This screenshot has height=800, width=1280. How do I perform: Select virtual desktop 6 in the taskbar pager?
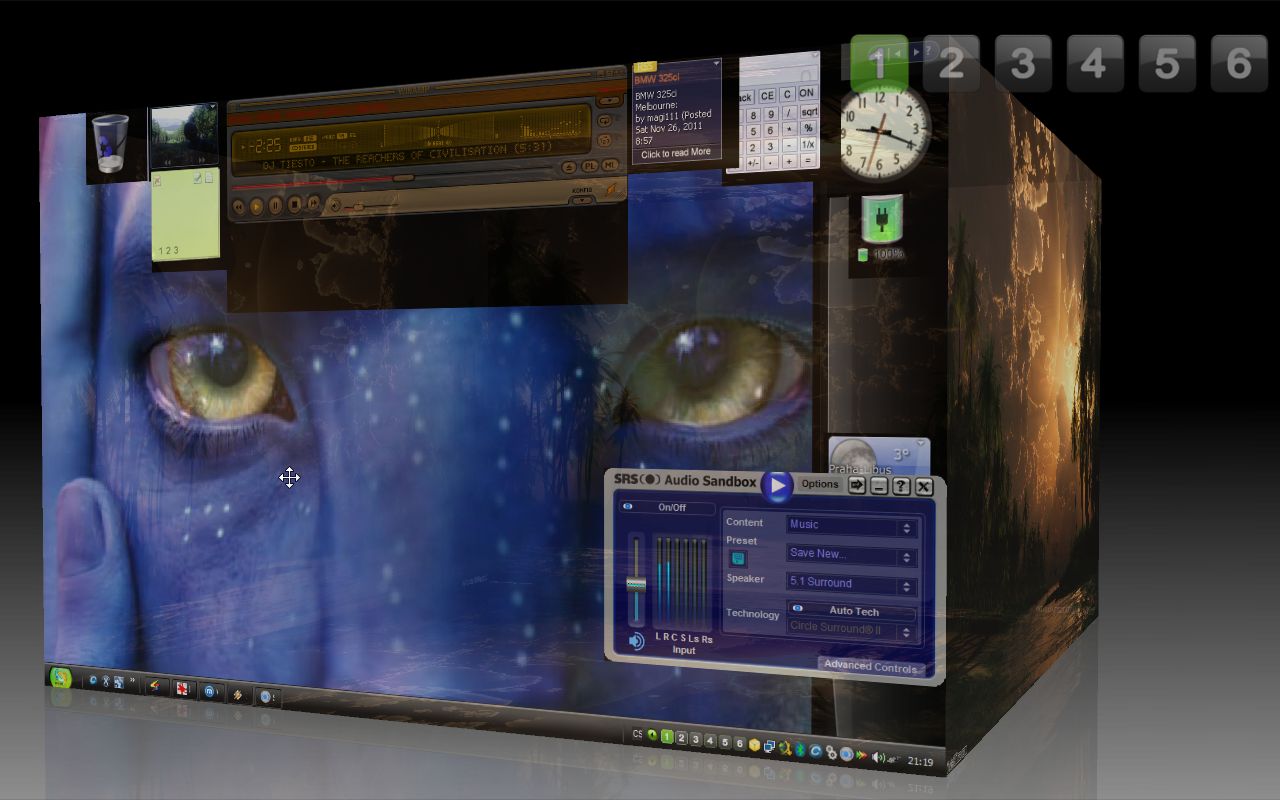tap(740, 743)
